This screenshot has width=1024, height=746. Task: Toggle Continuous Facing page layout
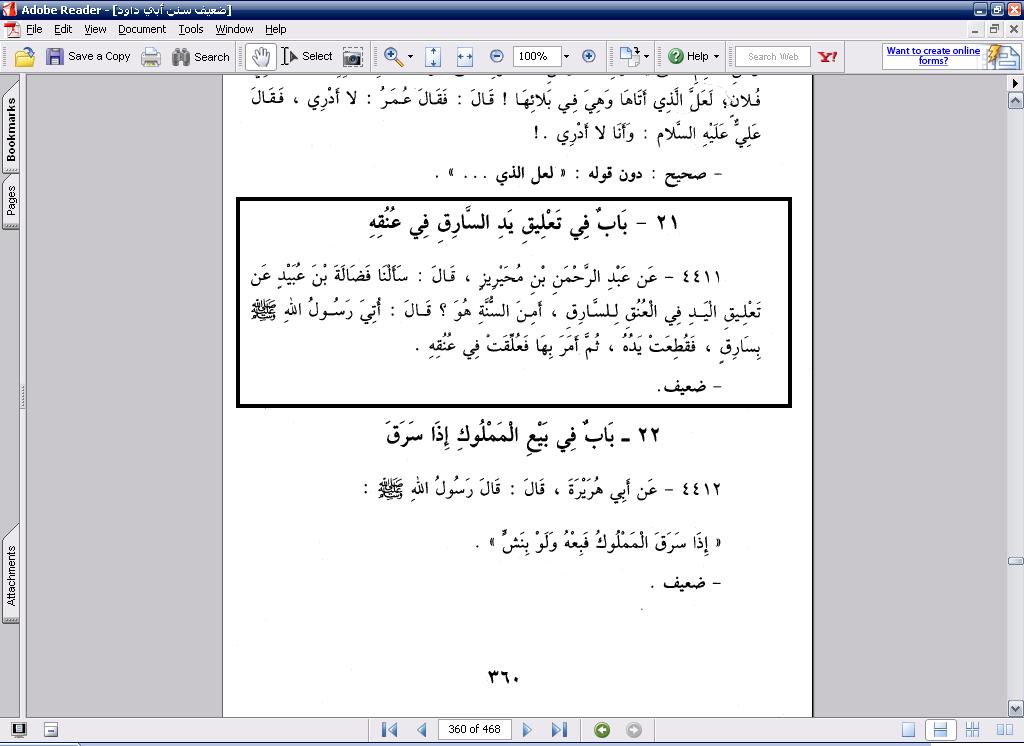pyautogui.click(x=971, y=730)
